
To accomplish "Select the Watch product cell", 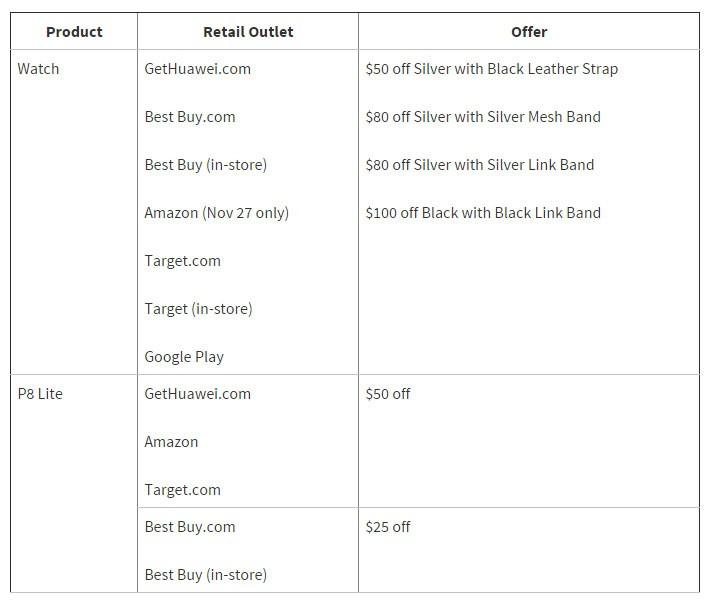I will click(39, 69).
